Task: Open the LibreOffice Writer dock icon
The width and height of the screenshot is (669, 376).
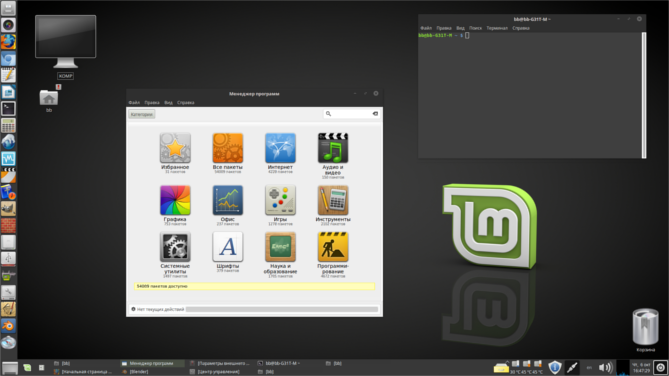Action: 8,92
